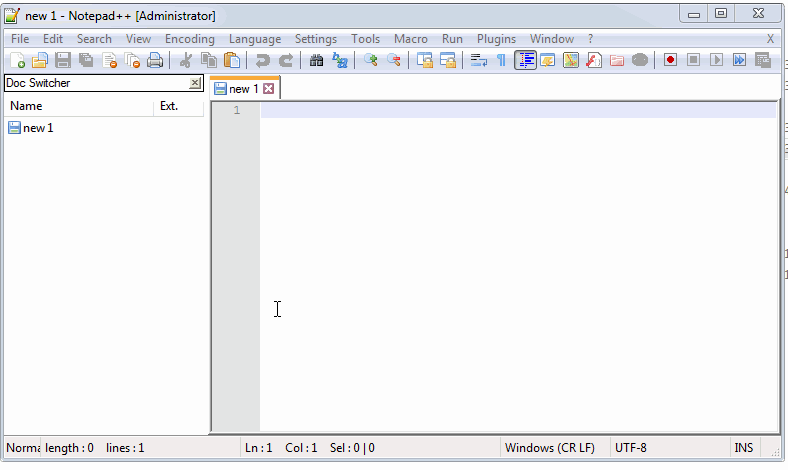Click the Paste clipboard icon
The height and width of the screenshot is (470, 788).
coord(232,60)
